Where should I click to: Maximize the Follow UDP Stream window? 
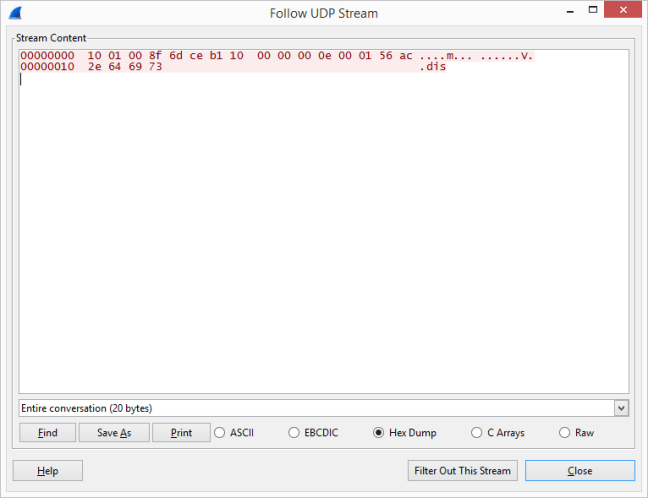coord(593,10)
